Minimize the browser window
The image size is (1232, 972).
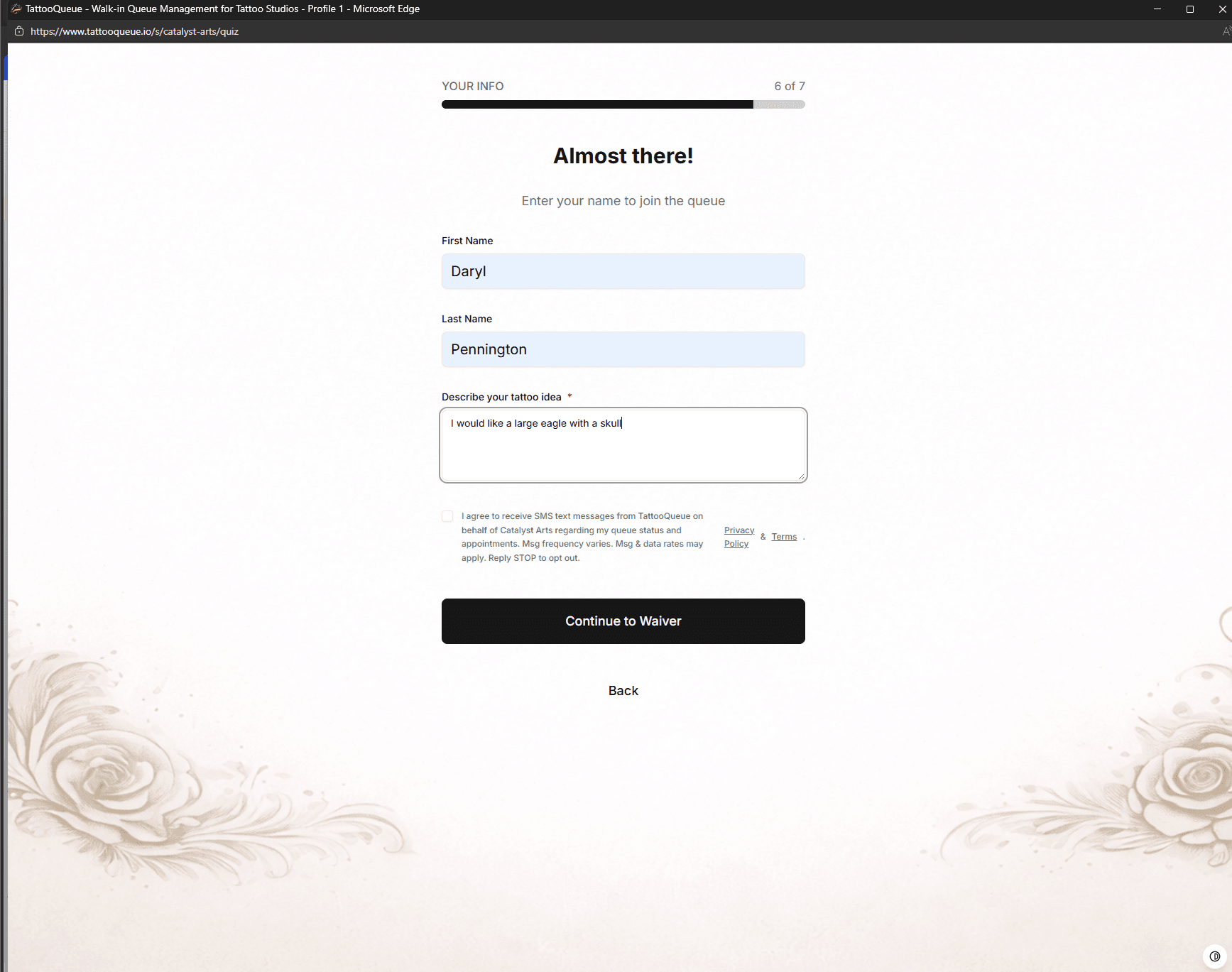tap(1156, 9)
